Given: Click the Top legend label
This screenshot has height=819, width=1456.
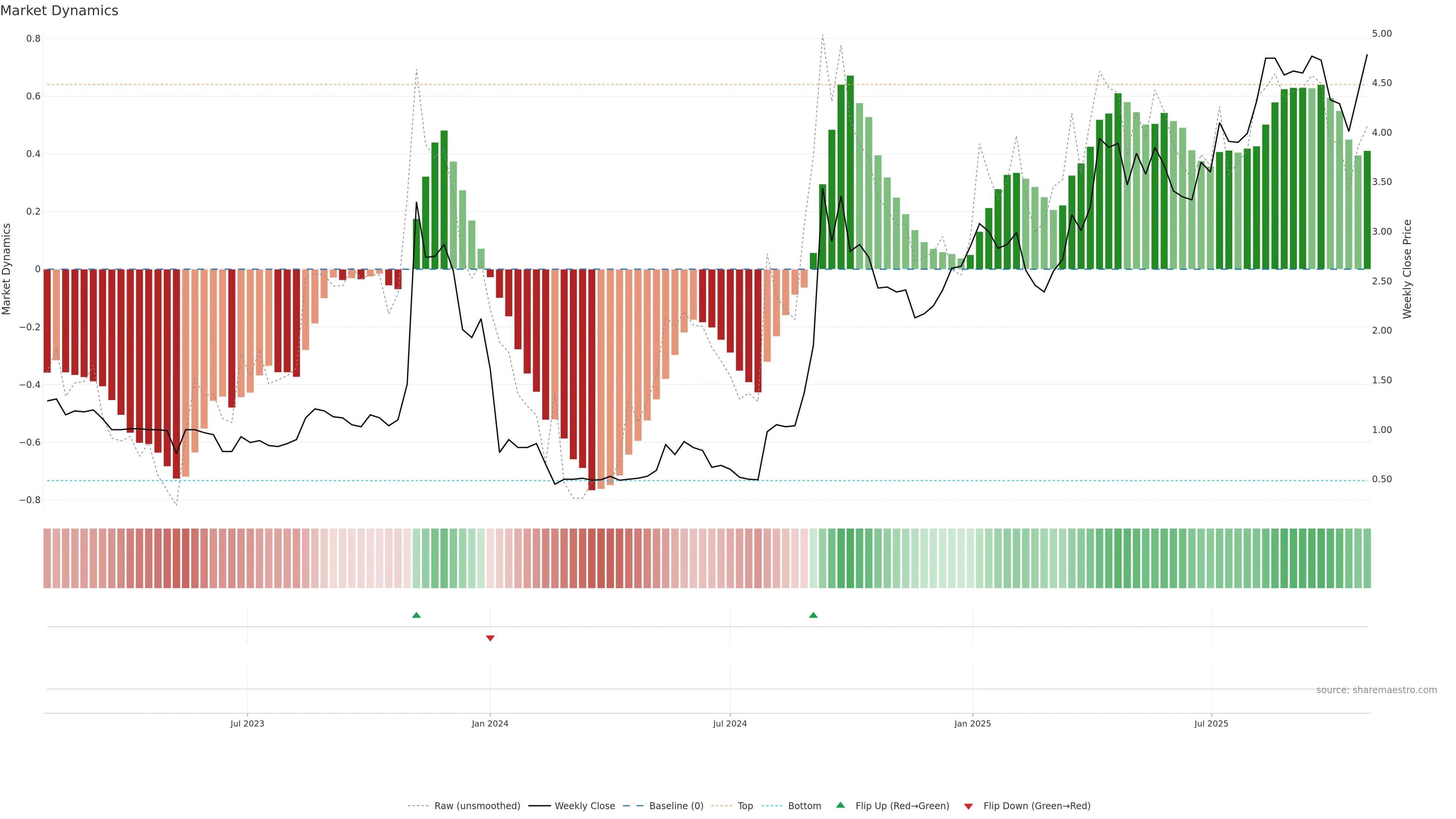Looking at the screenshot, I should coord(745,806).
